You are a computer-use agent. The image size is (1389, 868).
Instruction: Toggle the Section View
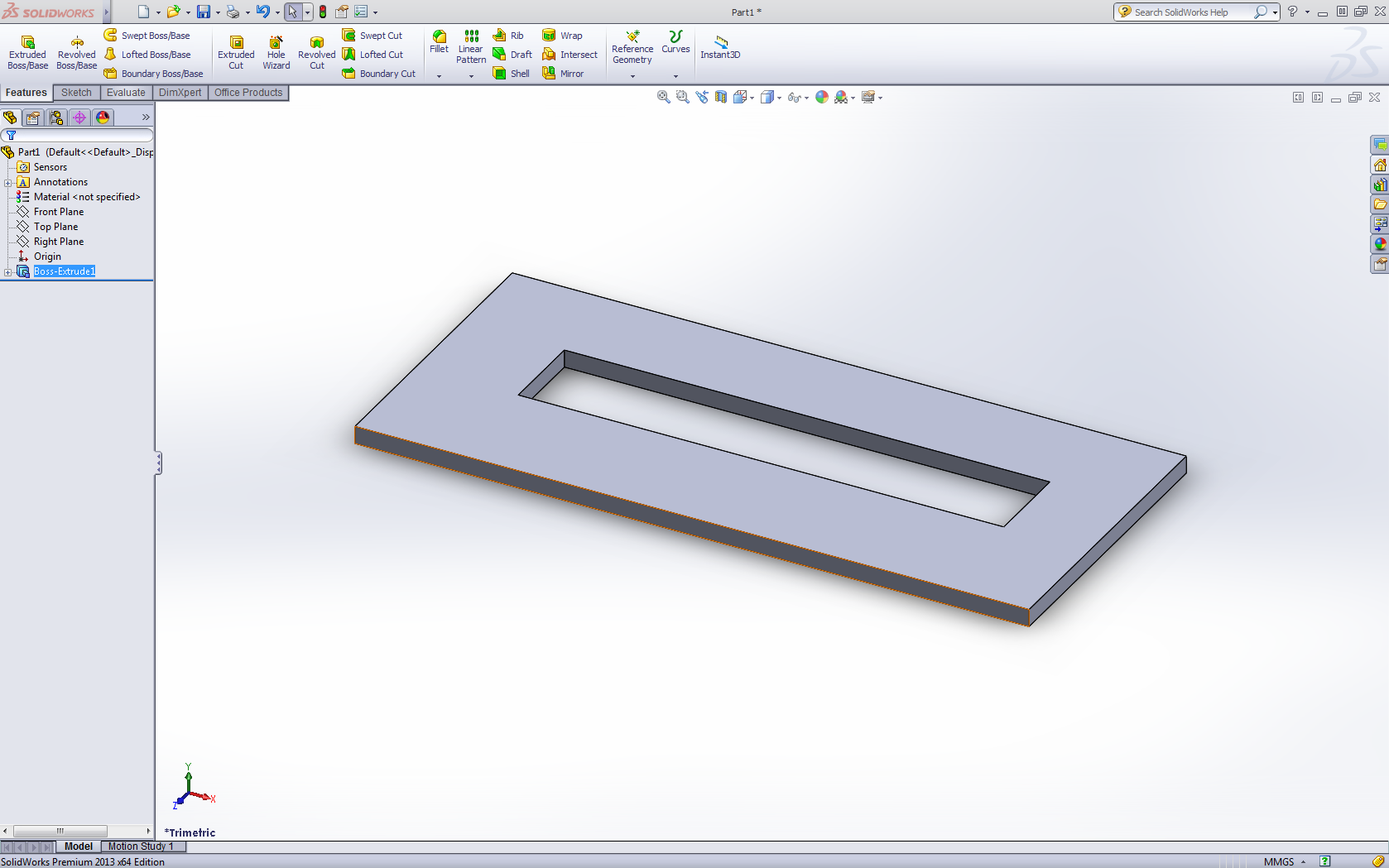[x=721, y=97]
